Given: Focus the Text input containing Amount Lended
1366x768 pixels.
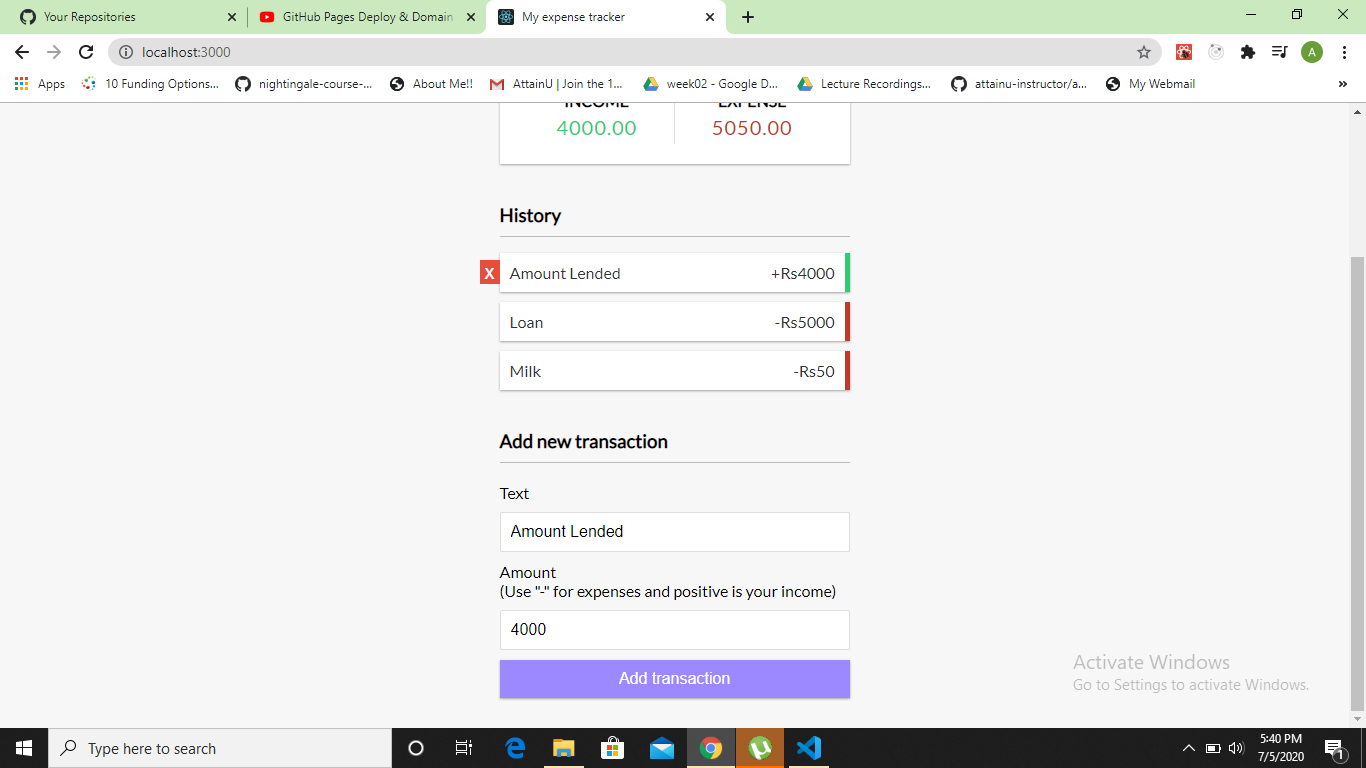Looking at the screenshot, I should [675, 532].
